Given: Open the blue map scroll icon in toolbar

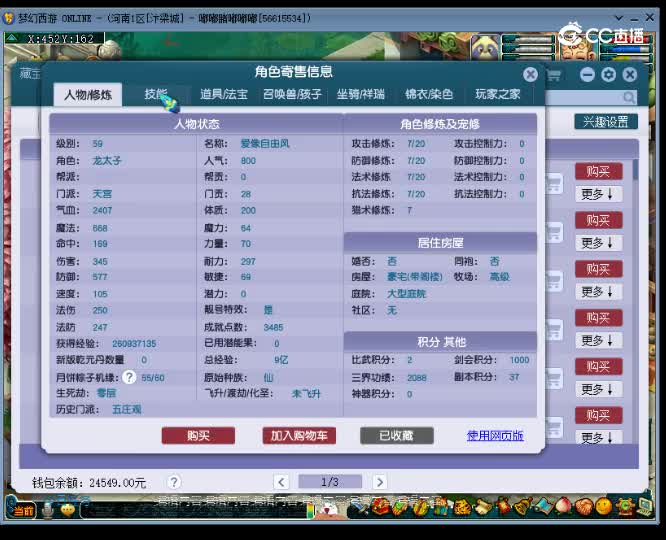Looking at the screenshot, I should click(x=543, y=506).
